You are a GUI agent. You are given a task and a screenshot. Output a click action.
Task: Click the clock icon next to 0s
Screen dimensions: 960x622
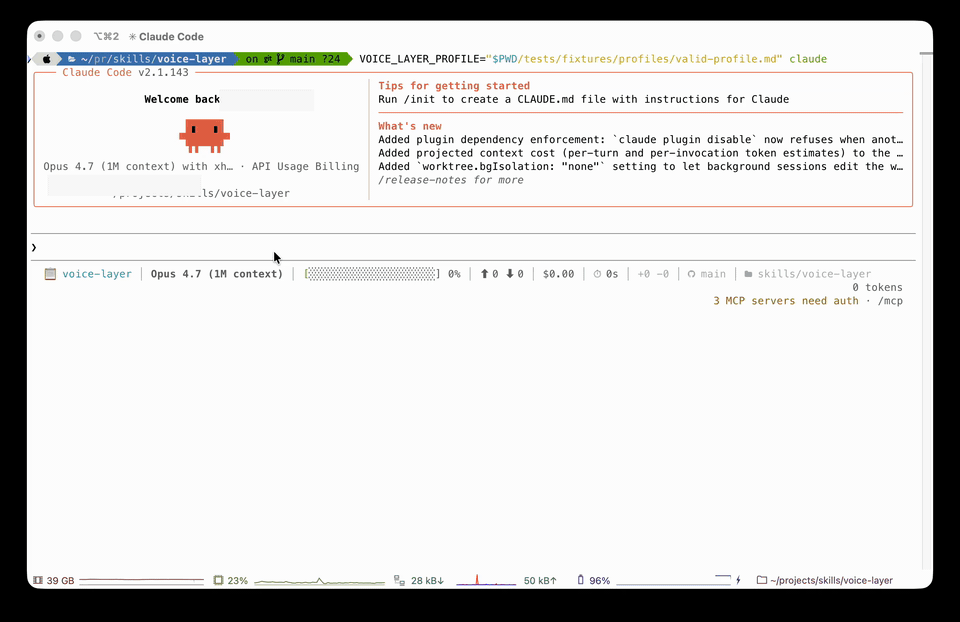point(598,274)
